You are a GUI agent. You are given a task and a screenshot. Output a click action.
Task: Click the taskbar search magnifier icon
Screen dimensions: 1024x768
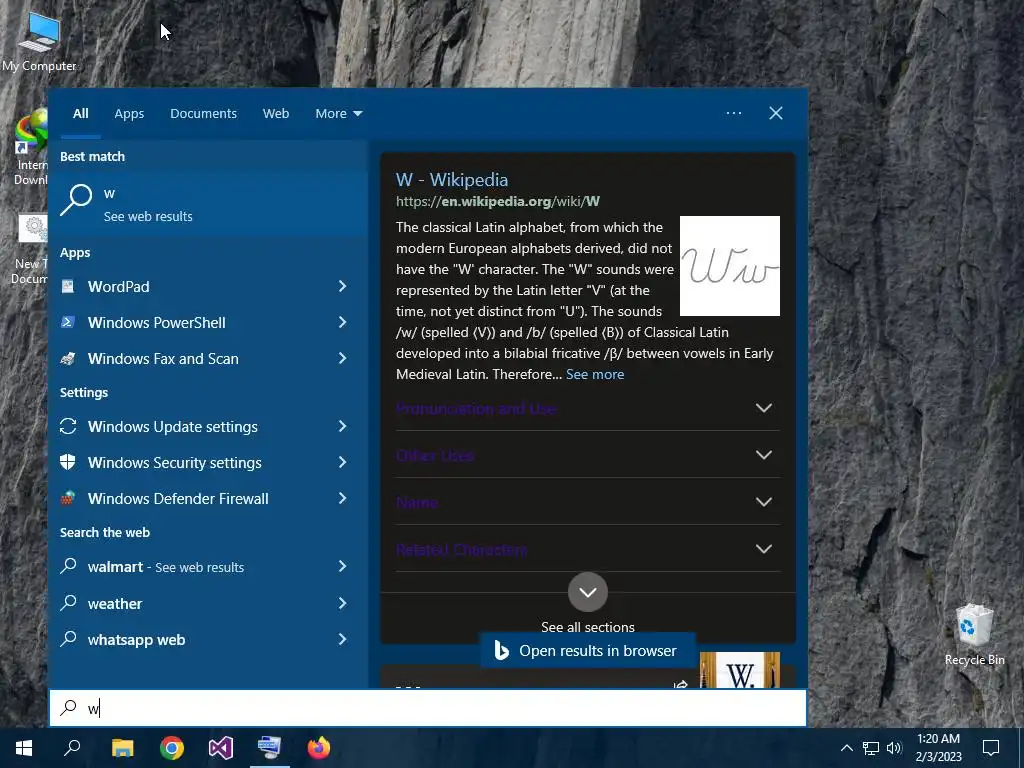click(72, 748)
